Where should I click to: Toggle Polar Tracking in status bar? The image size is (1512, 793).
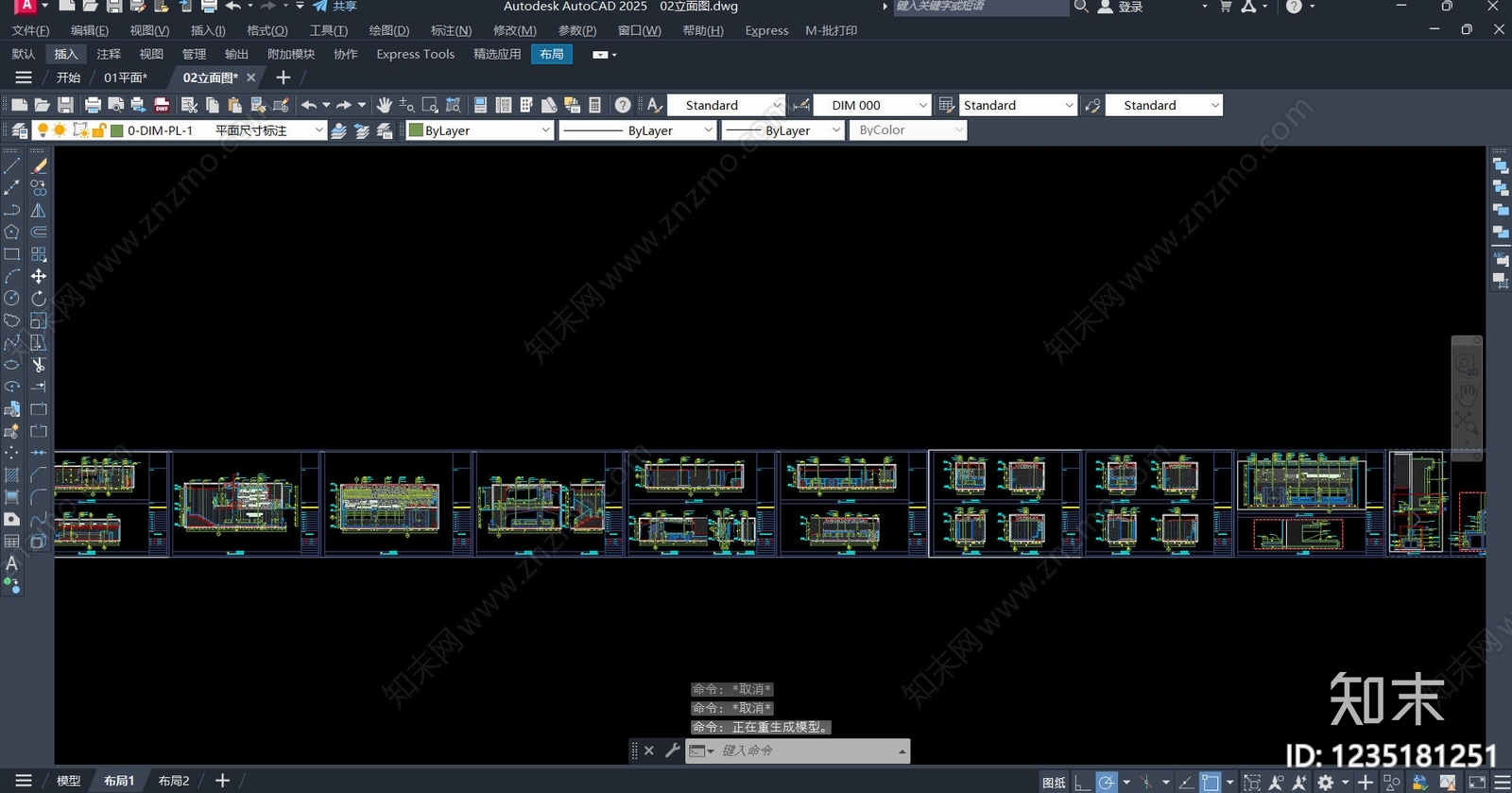tap(1107, 782)
